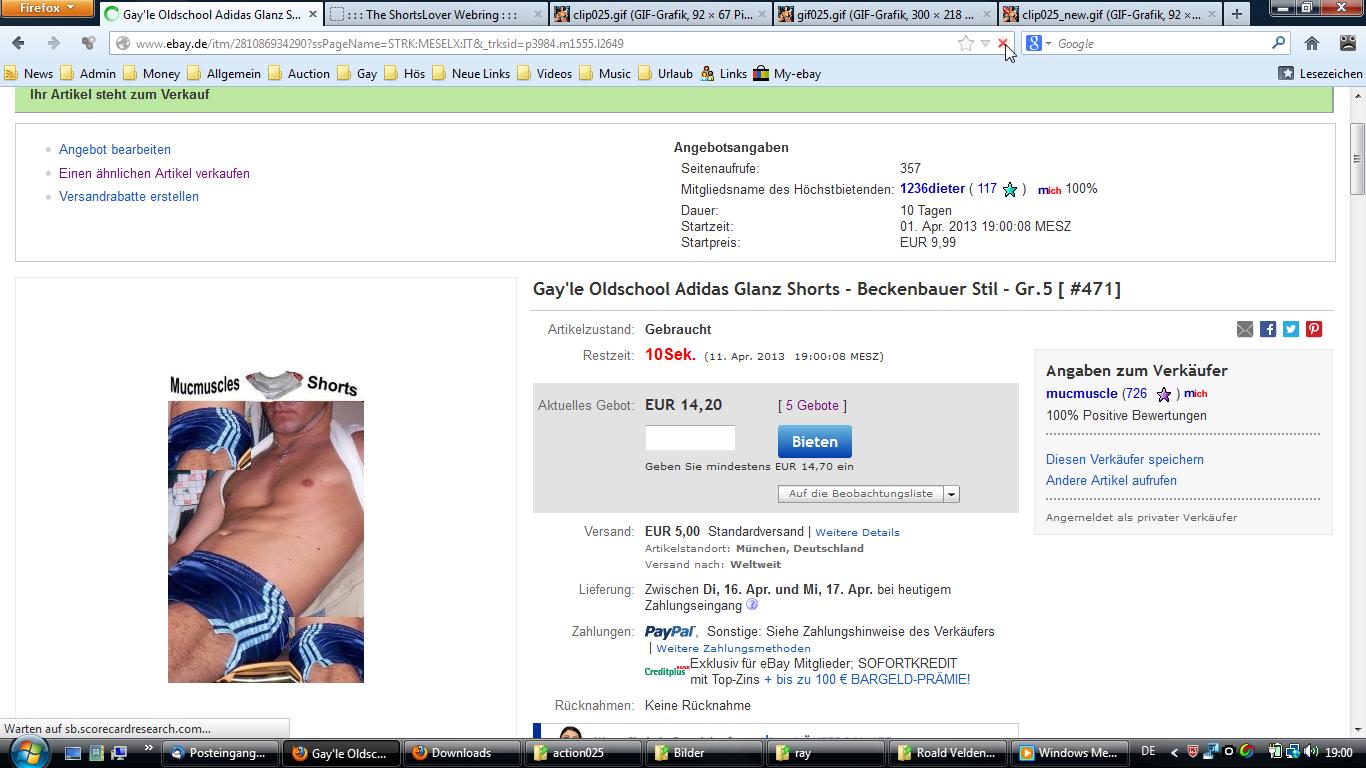
Task: Click the delivery info help icon
Action: (x=752, y=605)
